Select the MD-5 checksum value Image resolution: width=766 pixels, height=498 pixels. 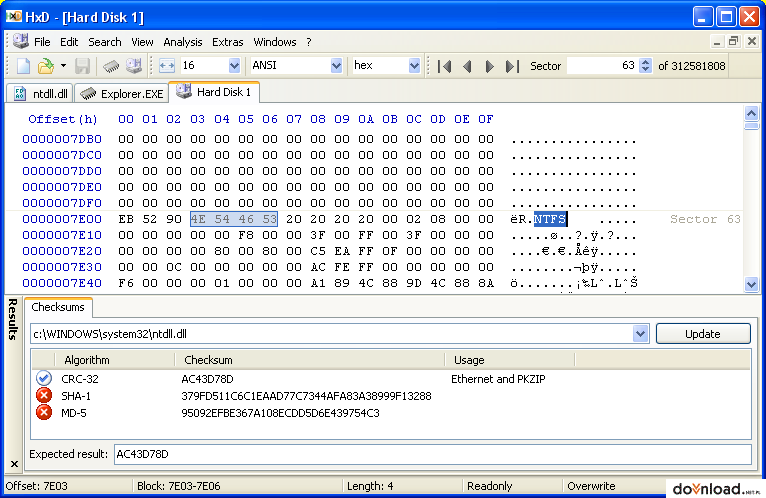(x=280, y=413)
